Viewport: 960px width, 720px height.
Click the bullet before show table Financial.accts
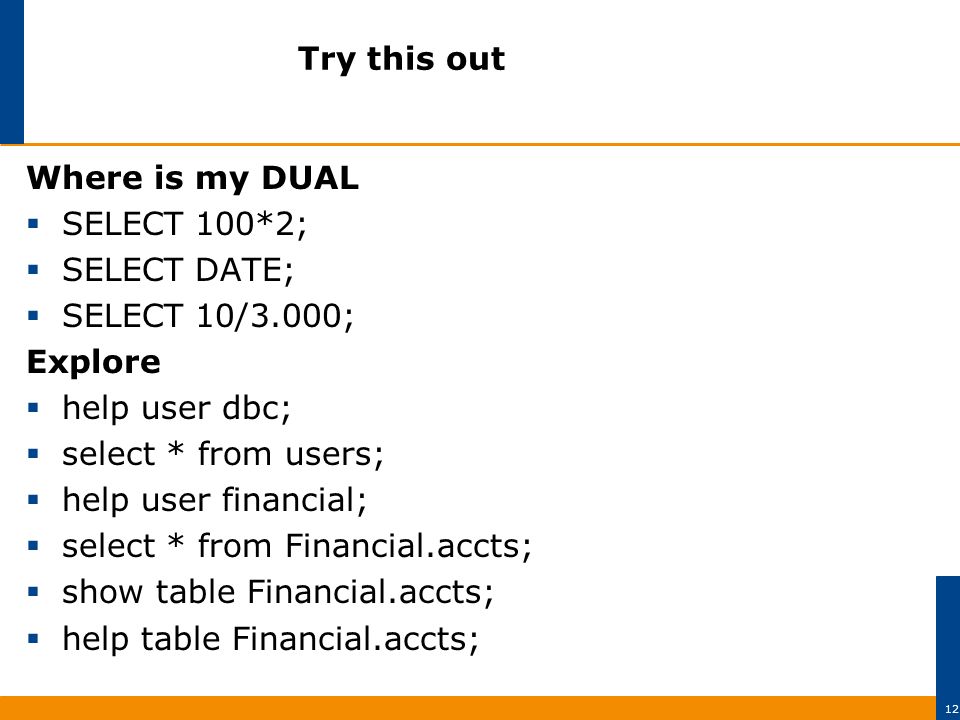[x=33, y=592]
